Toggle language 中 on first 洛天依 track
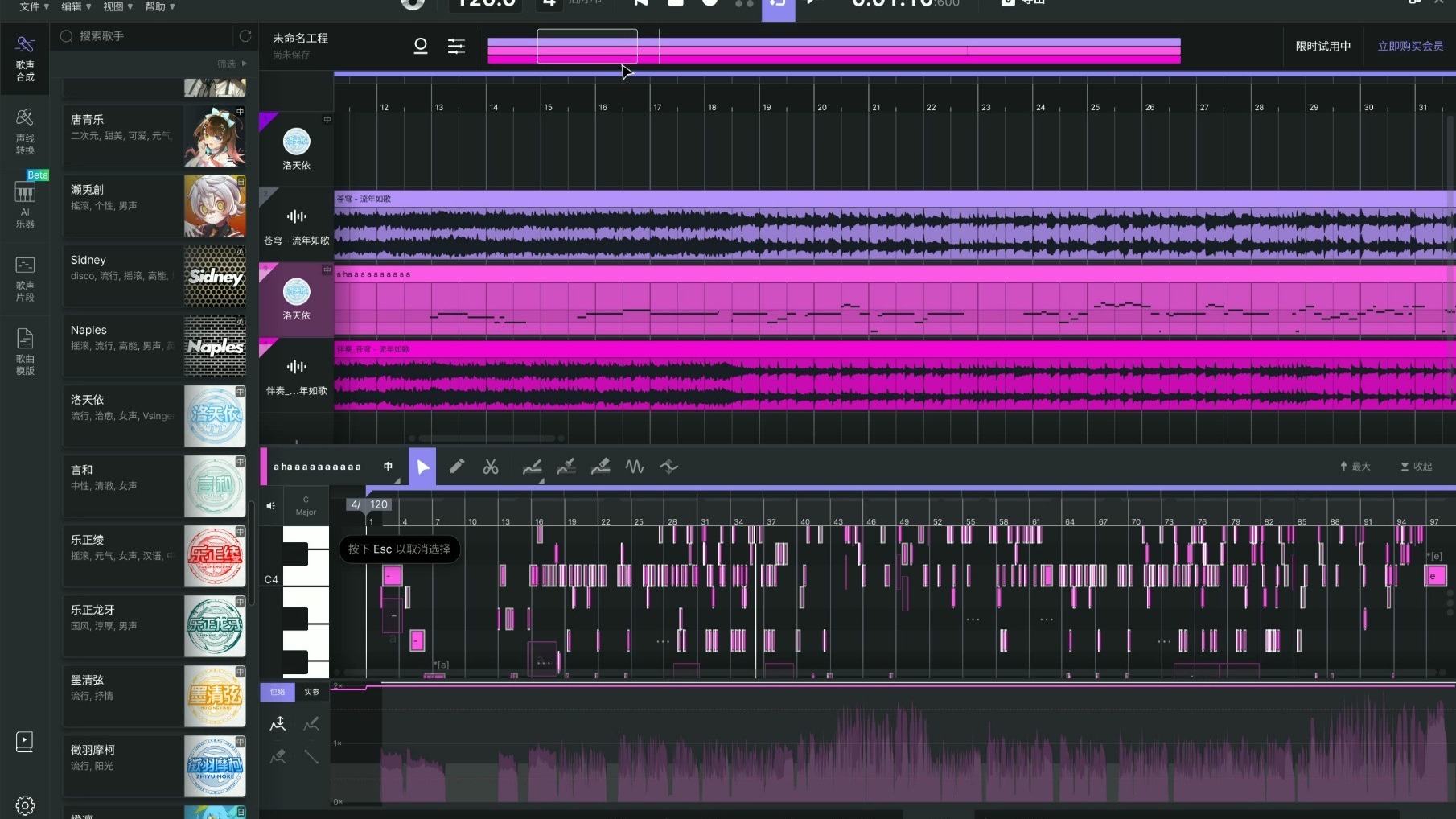 (327, 120)
